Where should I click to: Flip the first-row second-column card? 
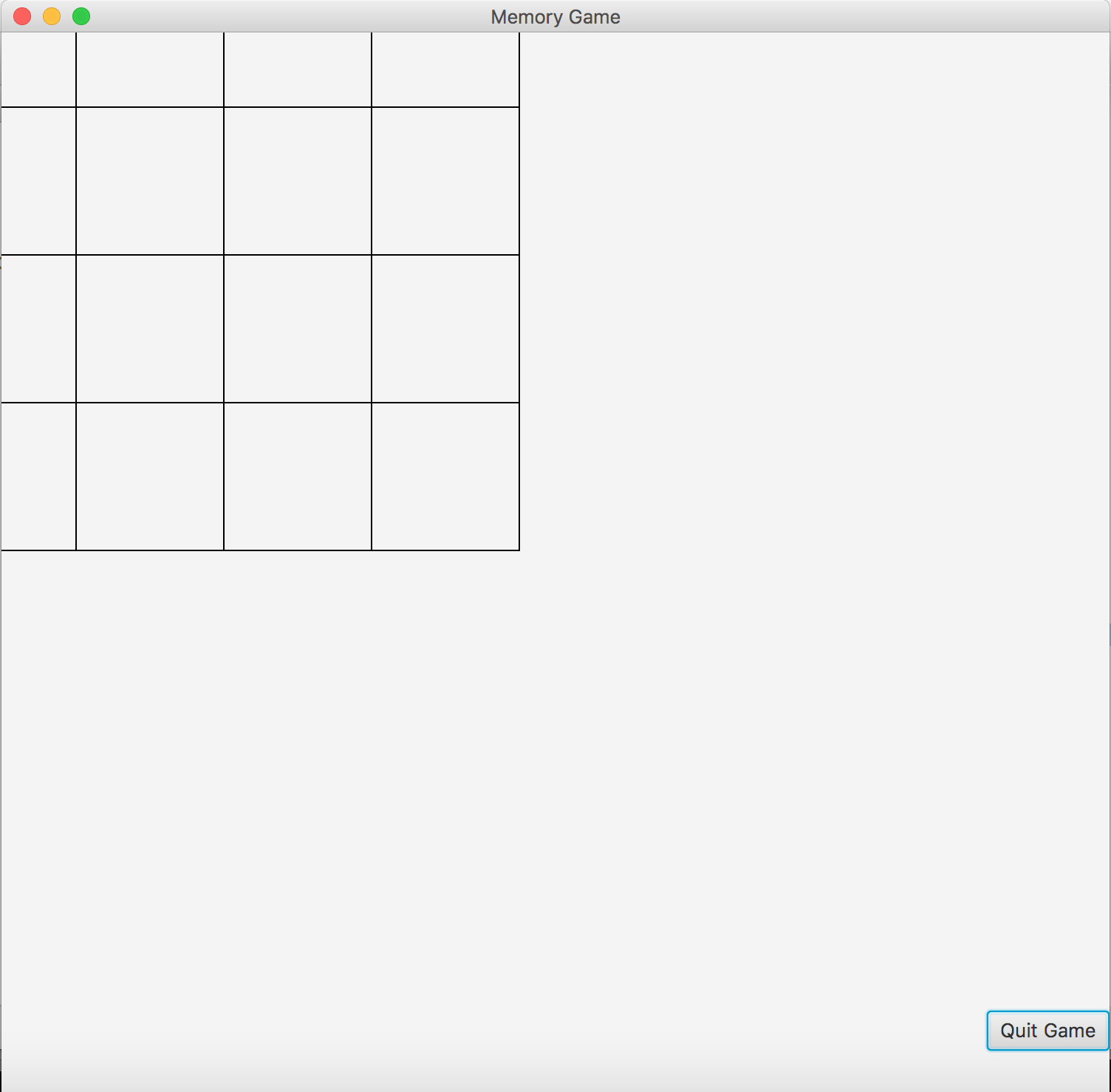coord(150,69)
